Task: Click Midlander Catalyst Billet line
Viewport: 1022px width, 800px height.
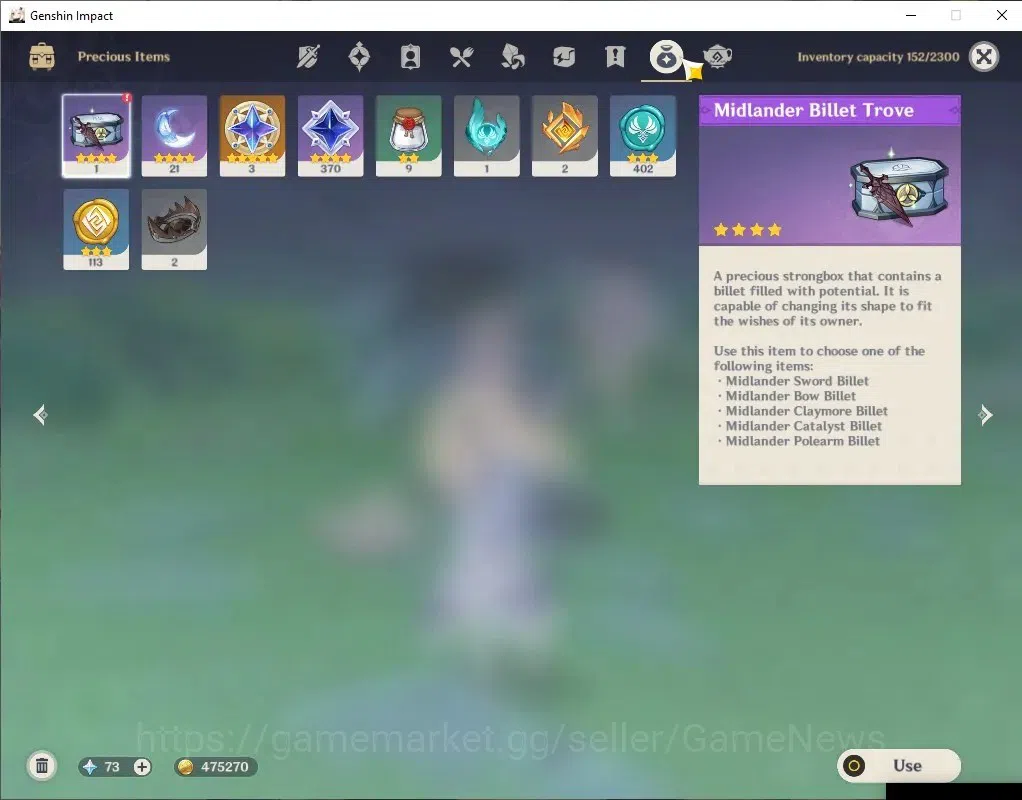Action: pyautogui.click(x=804, y=426)
